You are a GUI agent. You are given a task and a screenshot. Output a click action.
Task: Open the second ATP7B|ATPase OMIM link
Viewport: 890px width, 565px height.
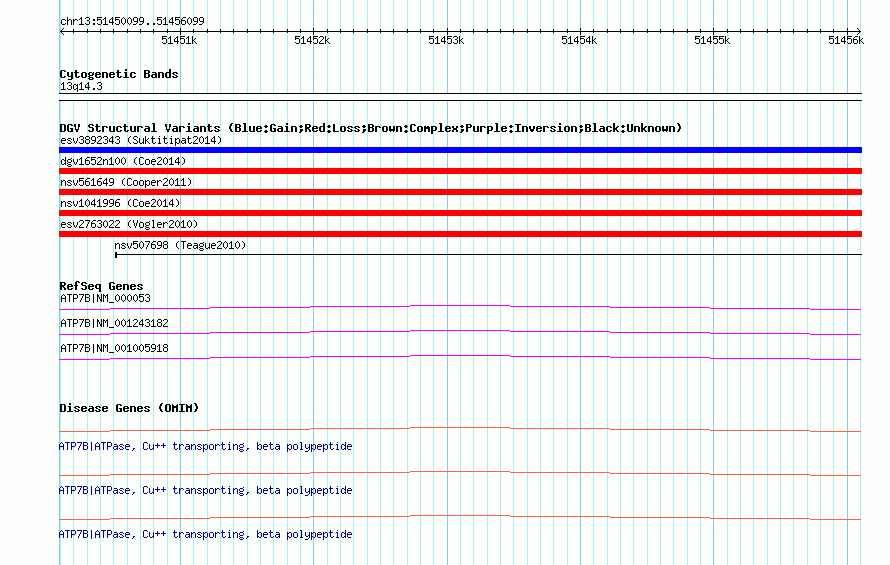click(205, 490)
